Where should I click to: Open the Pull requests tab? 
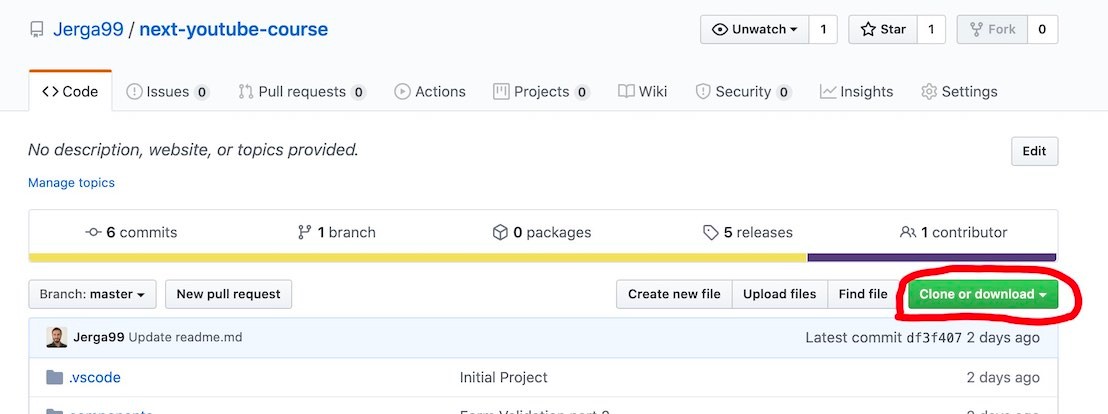[301, 91]
